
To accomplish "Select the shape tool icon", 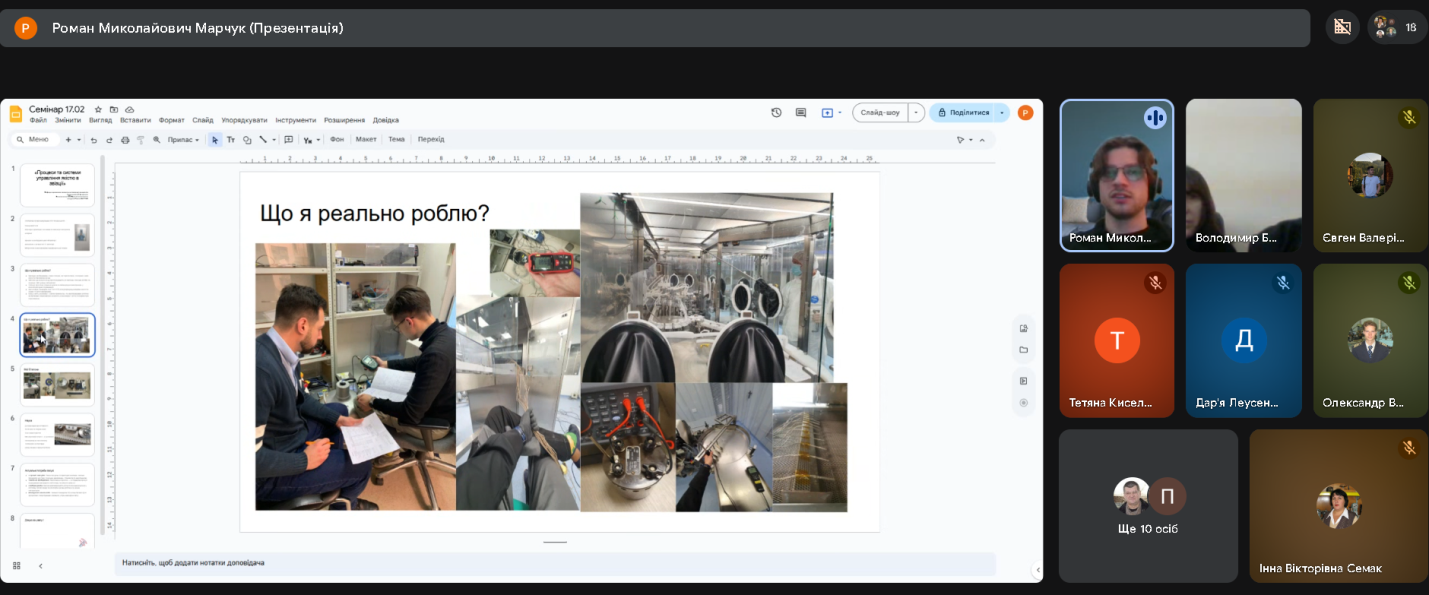I will [x=247, y=140].
